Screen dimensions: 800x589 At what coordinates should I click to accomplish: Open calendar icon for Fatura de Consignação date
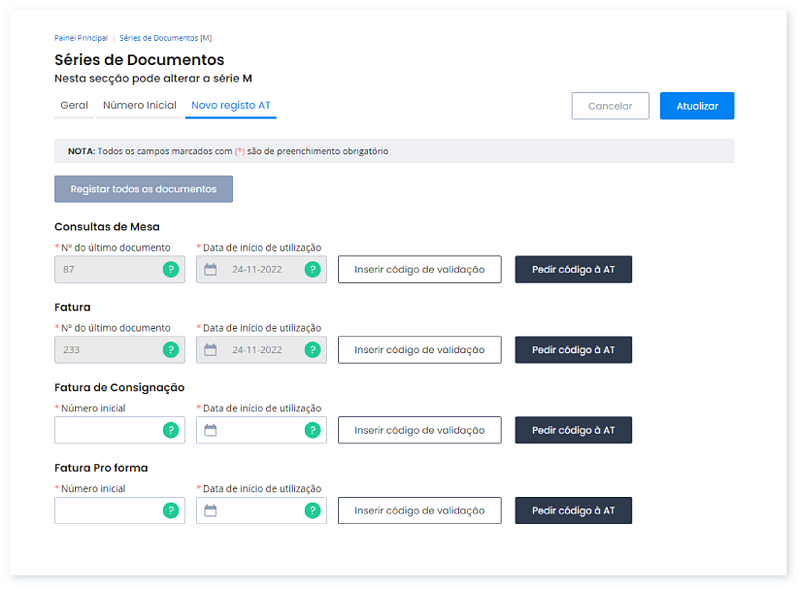click(210, 430)
